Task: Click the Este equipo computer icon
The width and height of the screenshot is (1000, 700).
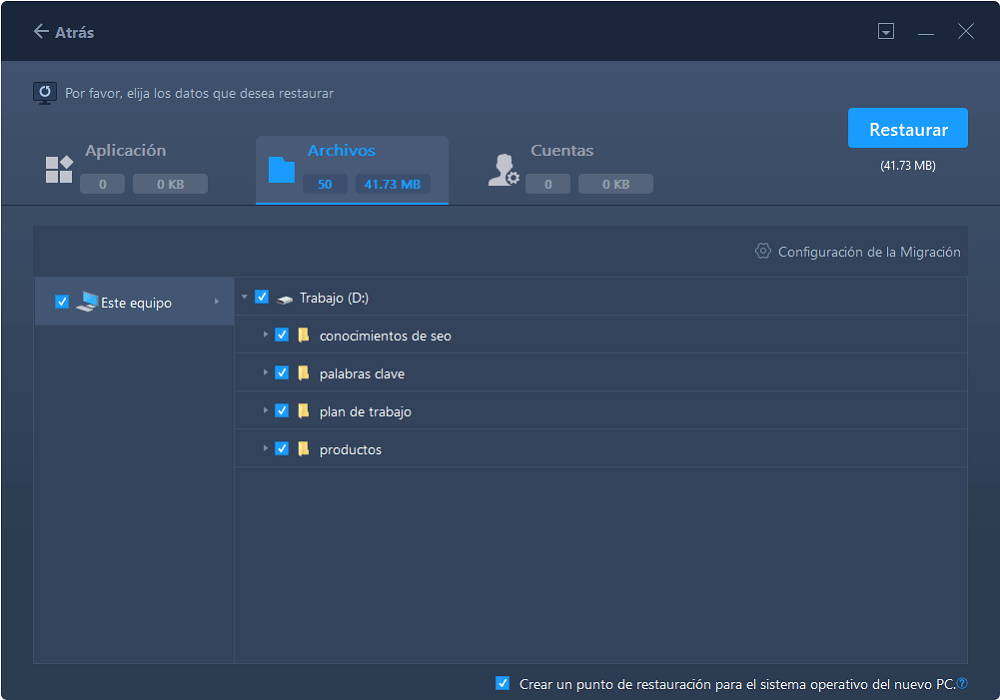Action: [x=87, y=302]
